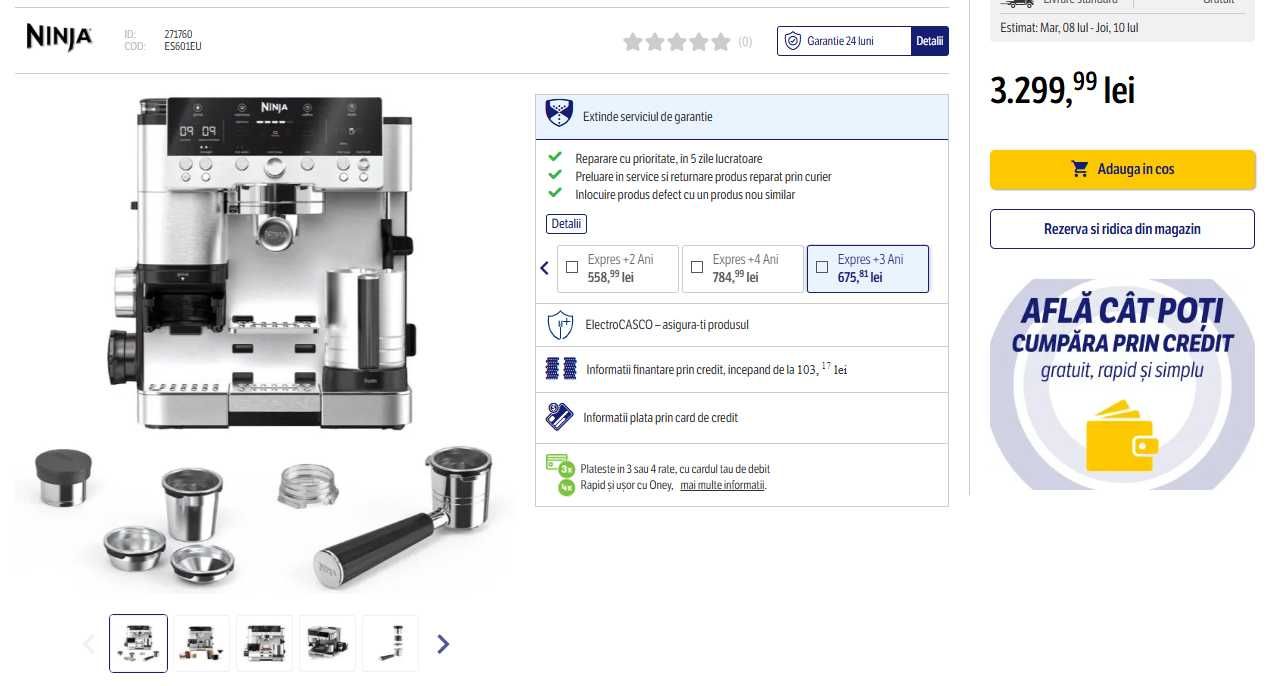Click the review count (0)
The image size is (1270, 686).
[x=745, y=42]
